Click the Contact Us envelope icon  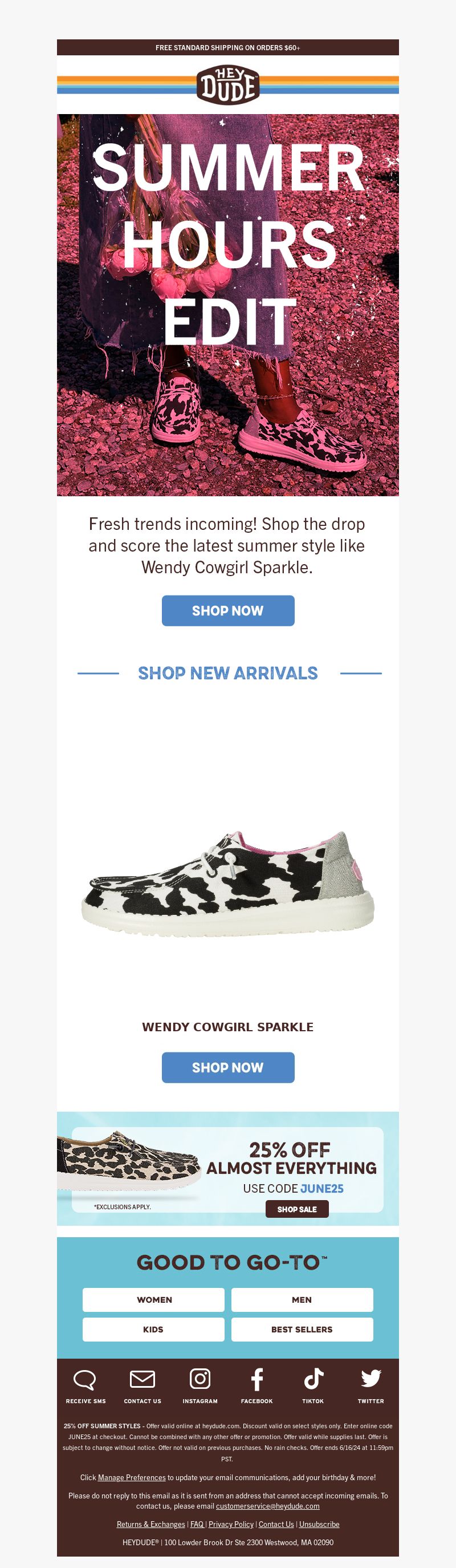coord(142,1379)
